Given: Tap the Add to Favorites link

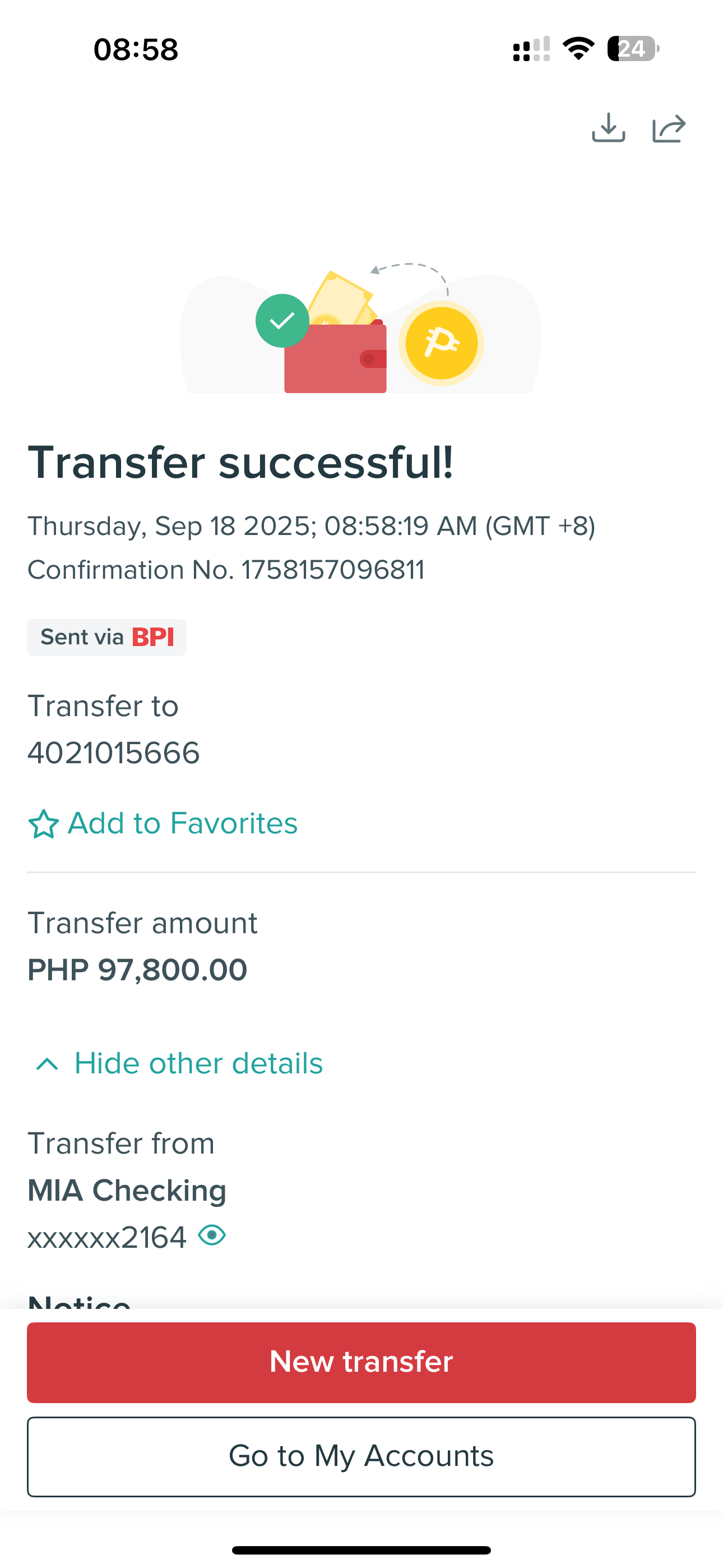Looking at the screenshot, I should (182, 824).
